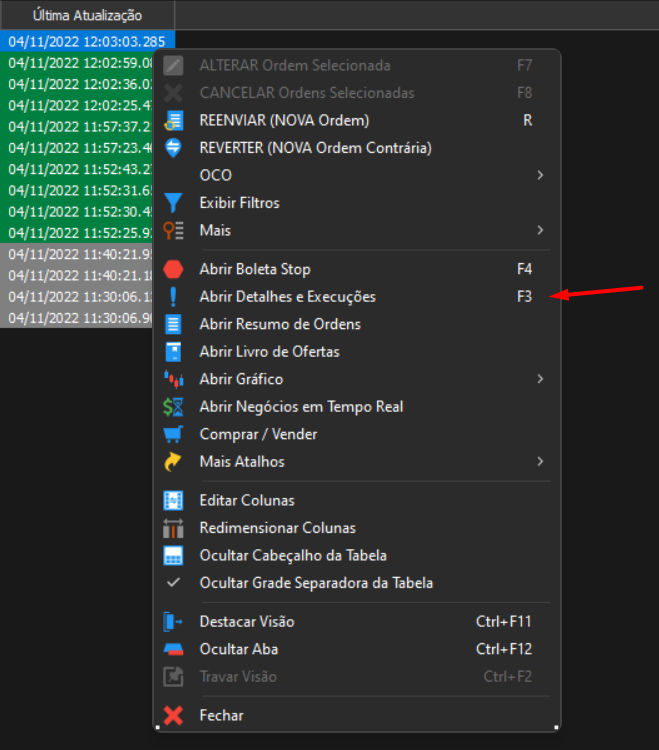The image size is (659, 750).
Task: Click the Destacar Visão detach icon
Action: tap(173, 622)
